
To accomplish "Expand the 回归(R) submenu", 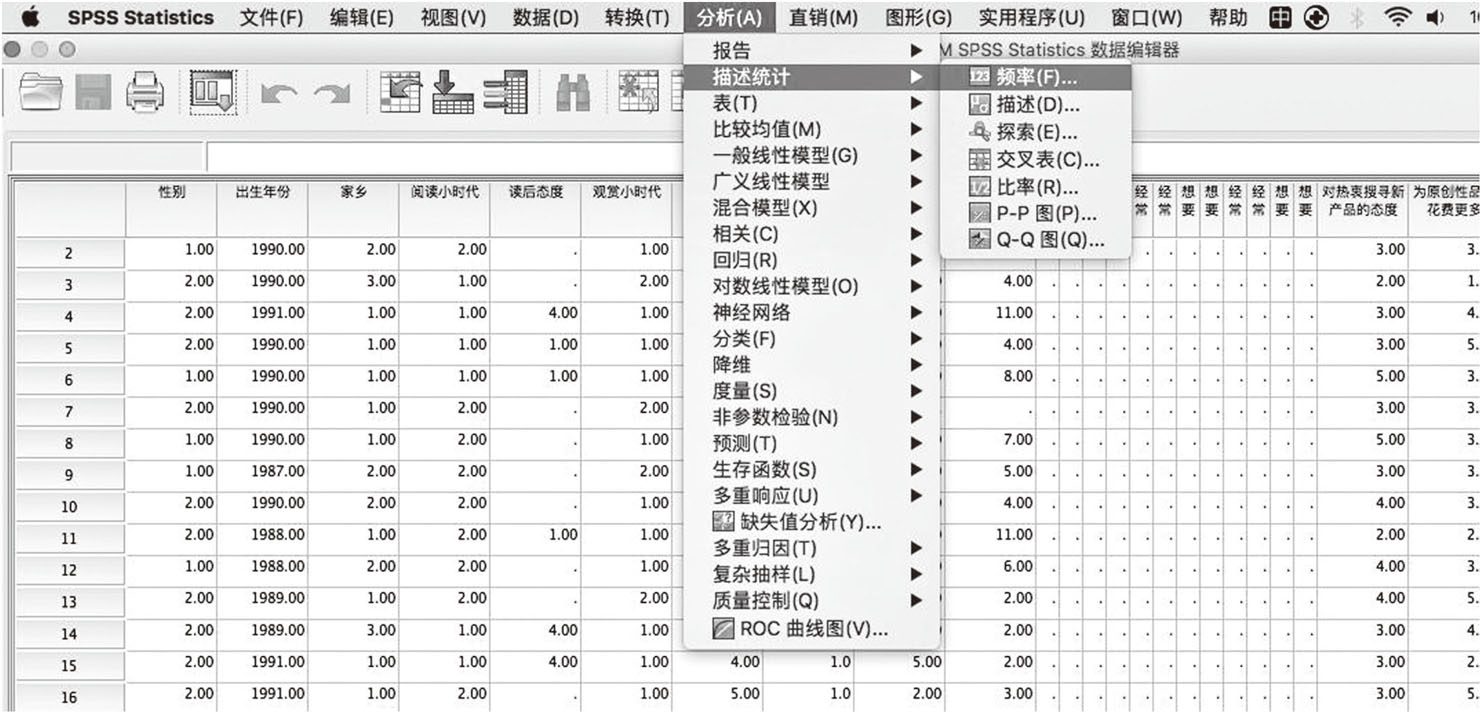I will tap(811, 261).
